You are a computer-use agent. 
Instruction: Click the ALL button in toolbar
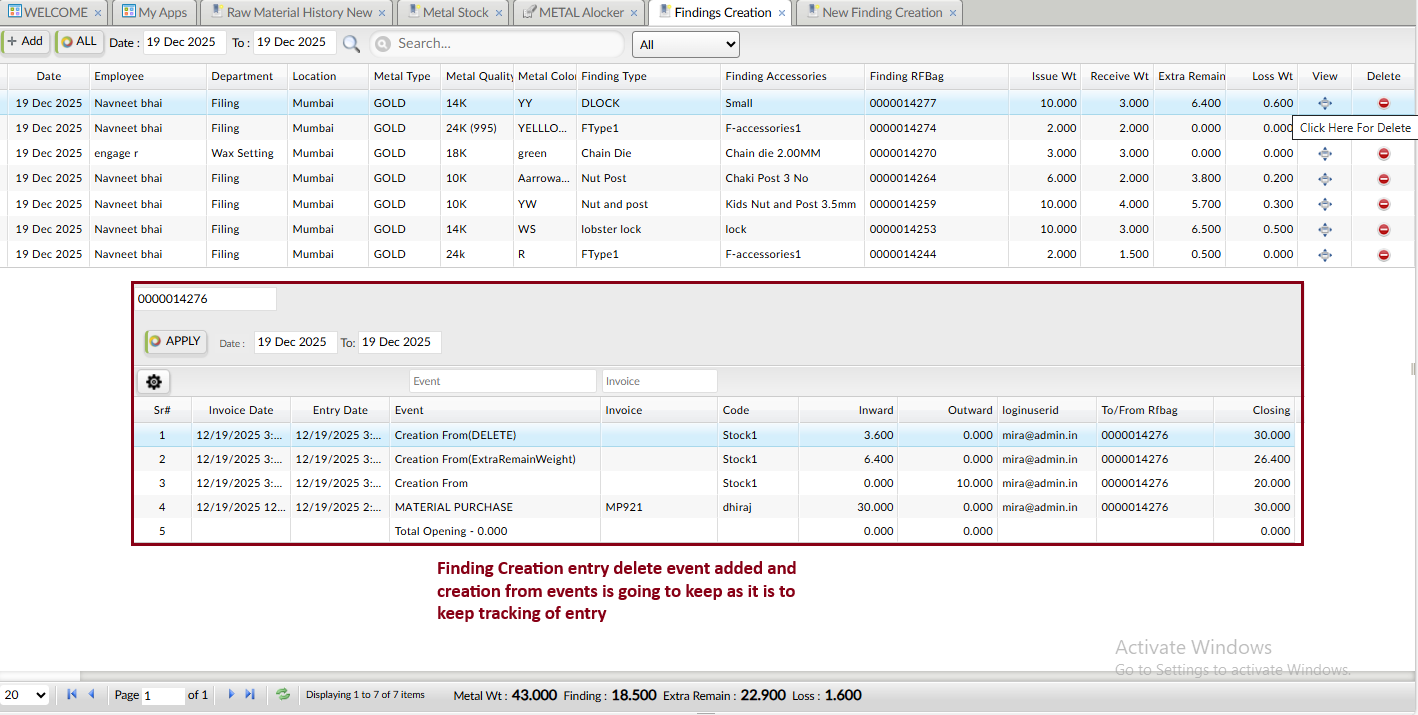pos(80,42)
